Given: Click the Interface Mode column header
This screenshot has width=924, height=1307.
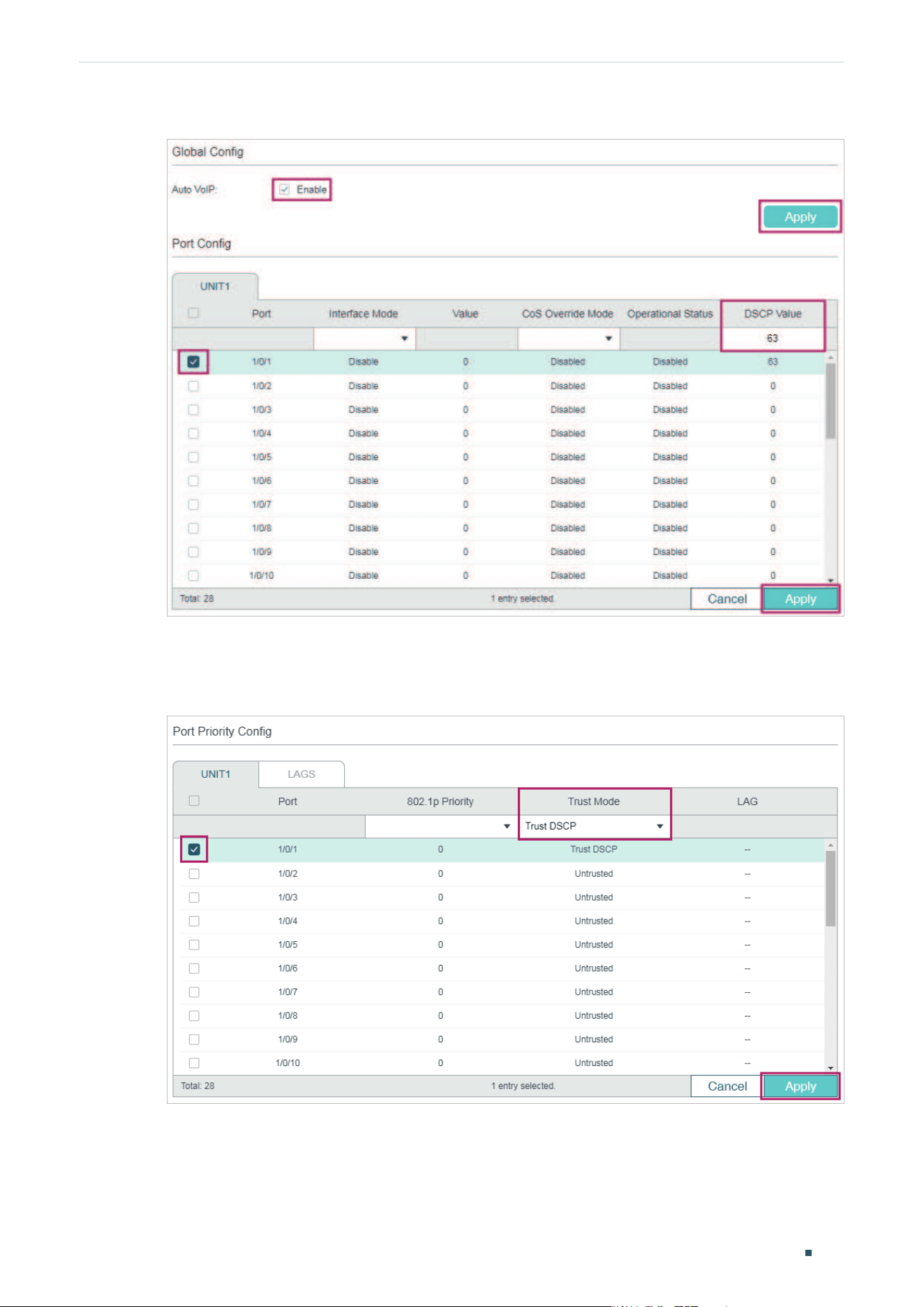Looking at the screenshot, I should 364,314.
